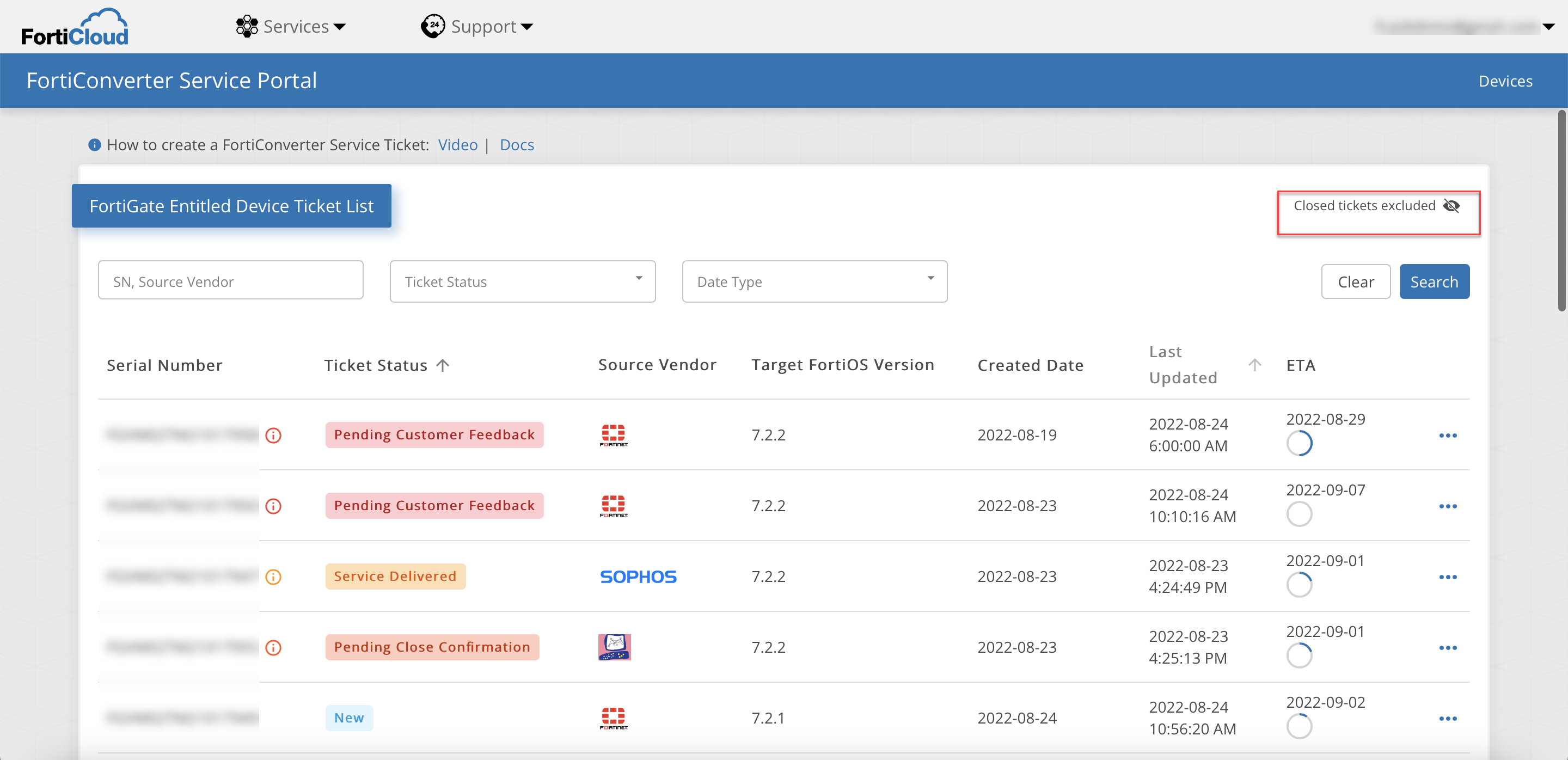Open more options for 2022-08-29 ETA row
The width and height of the screenshot is (1568, 760).
click(x=1448, y=436)
